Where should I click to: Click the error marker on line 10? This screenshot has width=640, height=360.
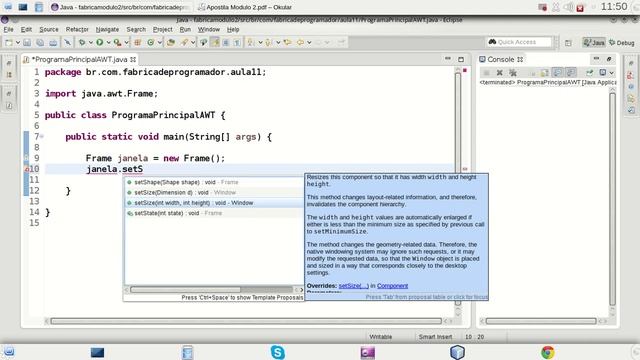click(27, 169)
